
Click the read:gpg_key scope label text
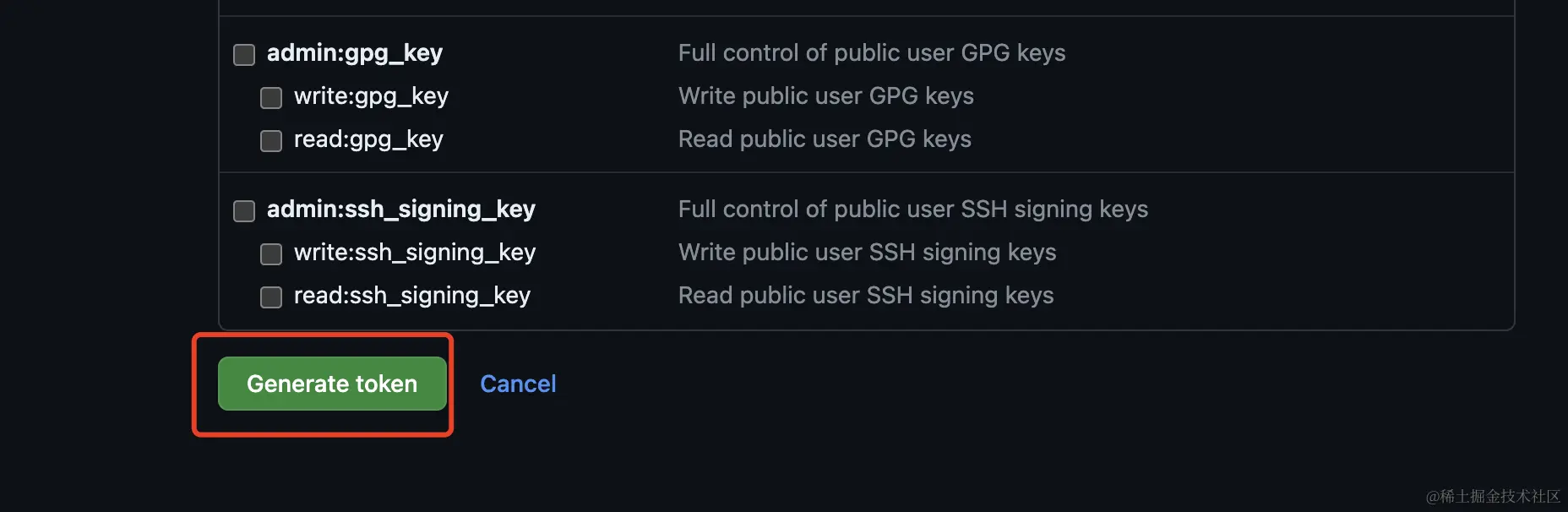[368, 139]
